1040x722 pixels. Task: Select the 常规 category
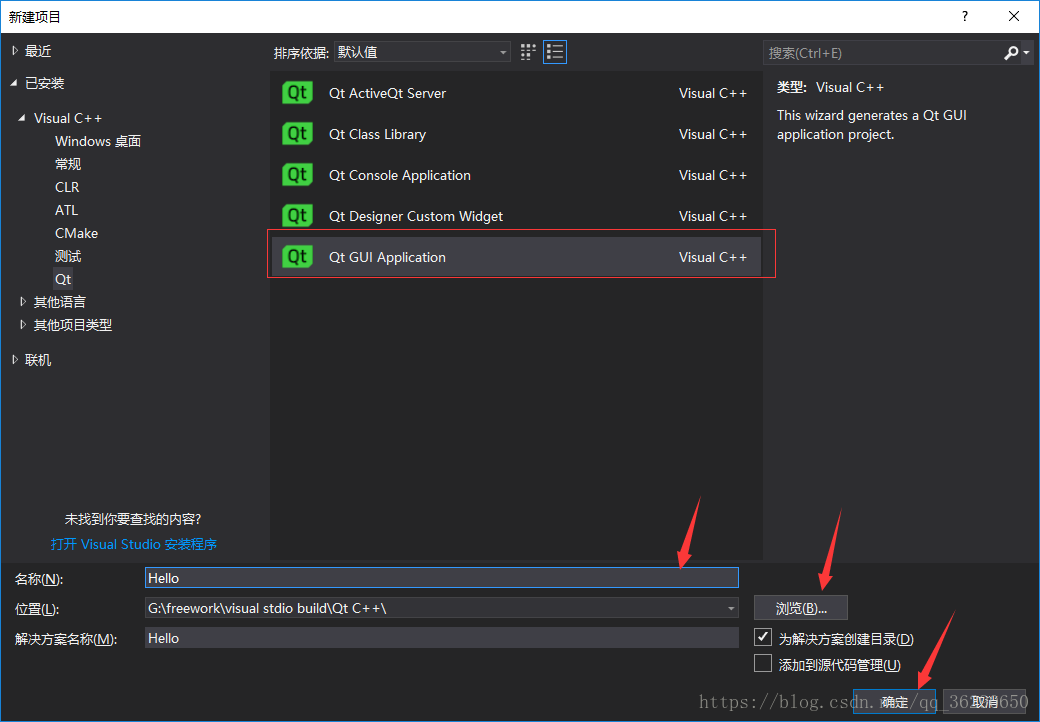point(68,164)
